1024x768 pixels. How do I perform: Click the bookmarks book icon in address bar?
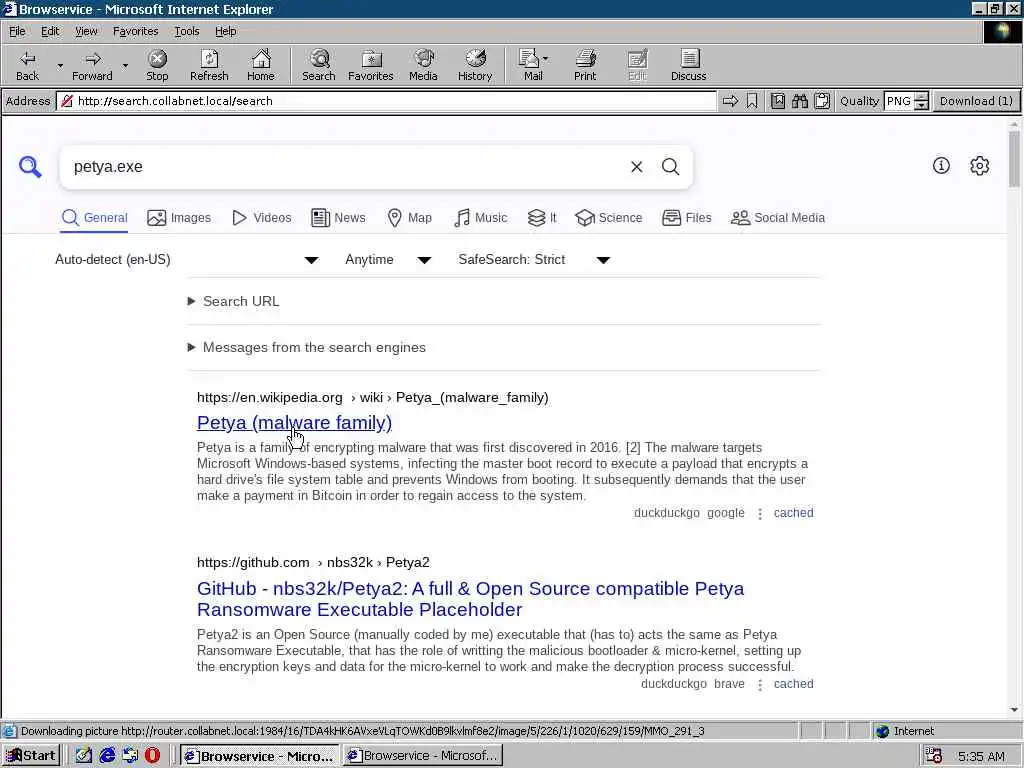click(x=777, y=101)
